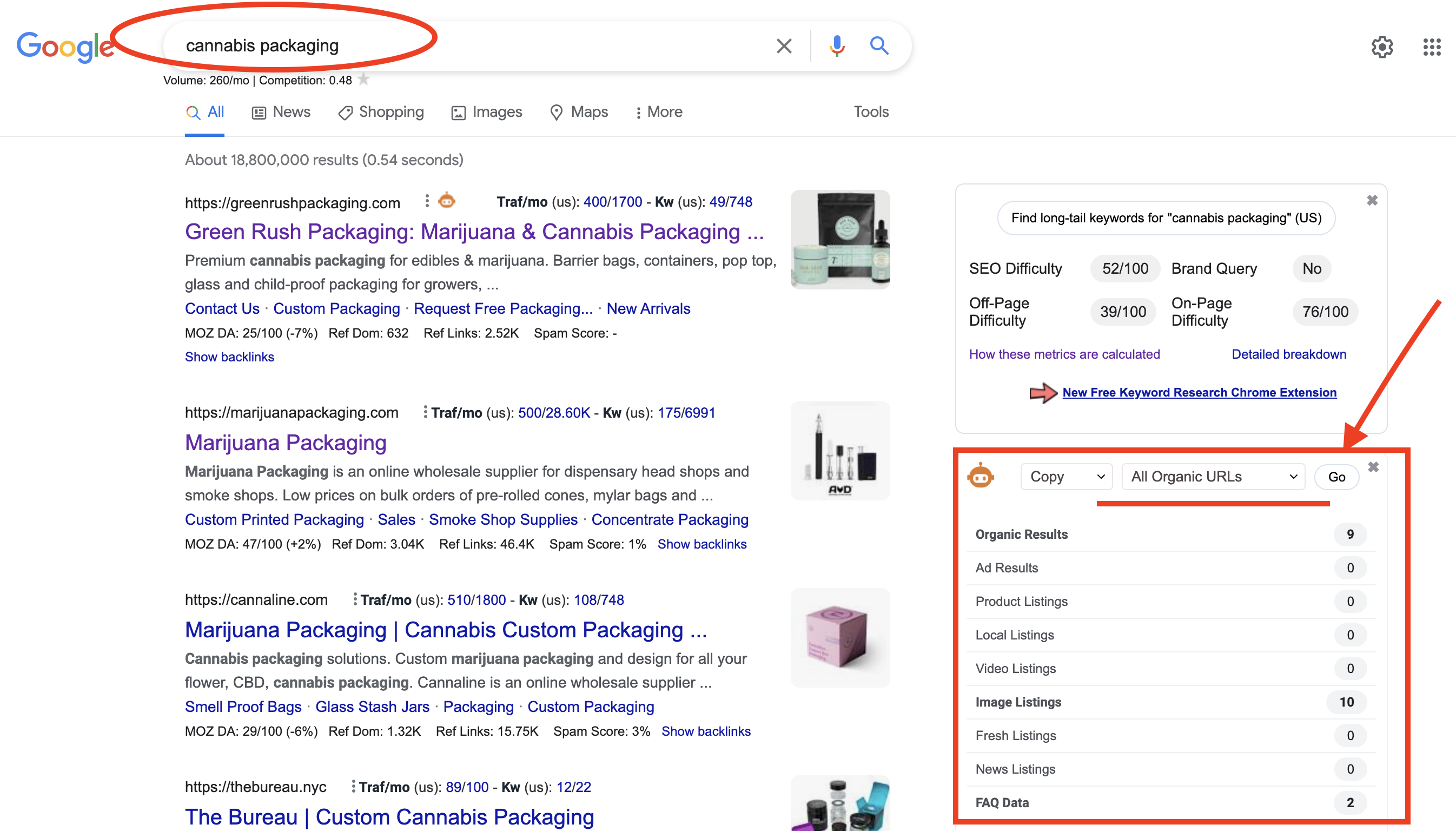Open the Detailed breakdown link

(x=1288, y=354)
